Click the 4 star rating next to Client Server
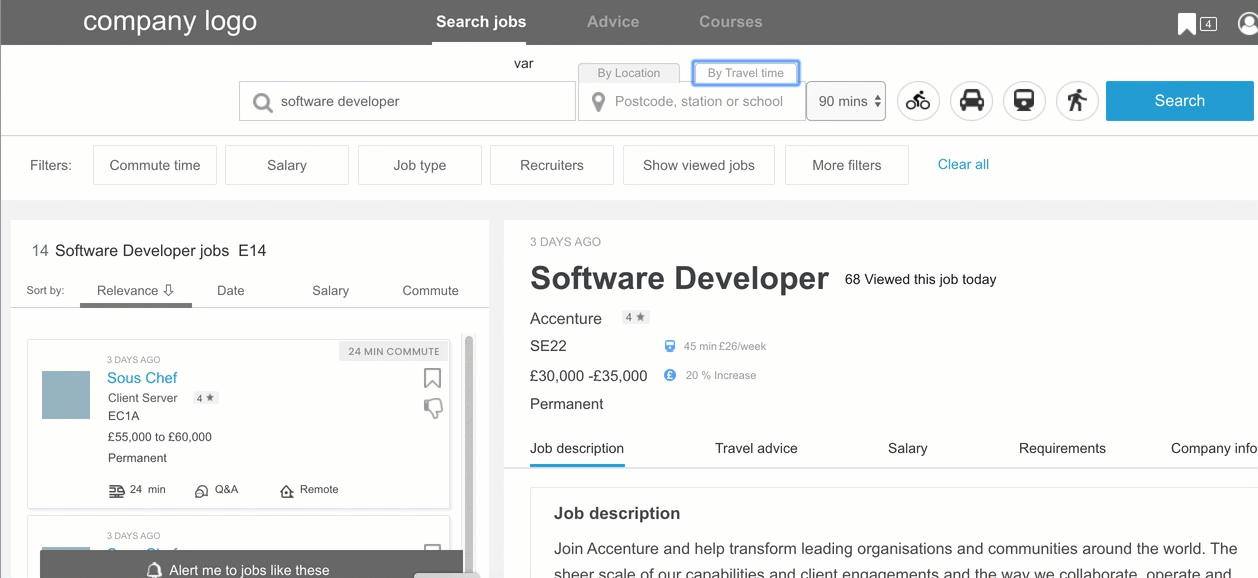Viewport: 1258px width, 578px height. pos(205,398)
